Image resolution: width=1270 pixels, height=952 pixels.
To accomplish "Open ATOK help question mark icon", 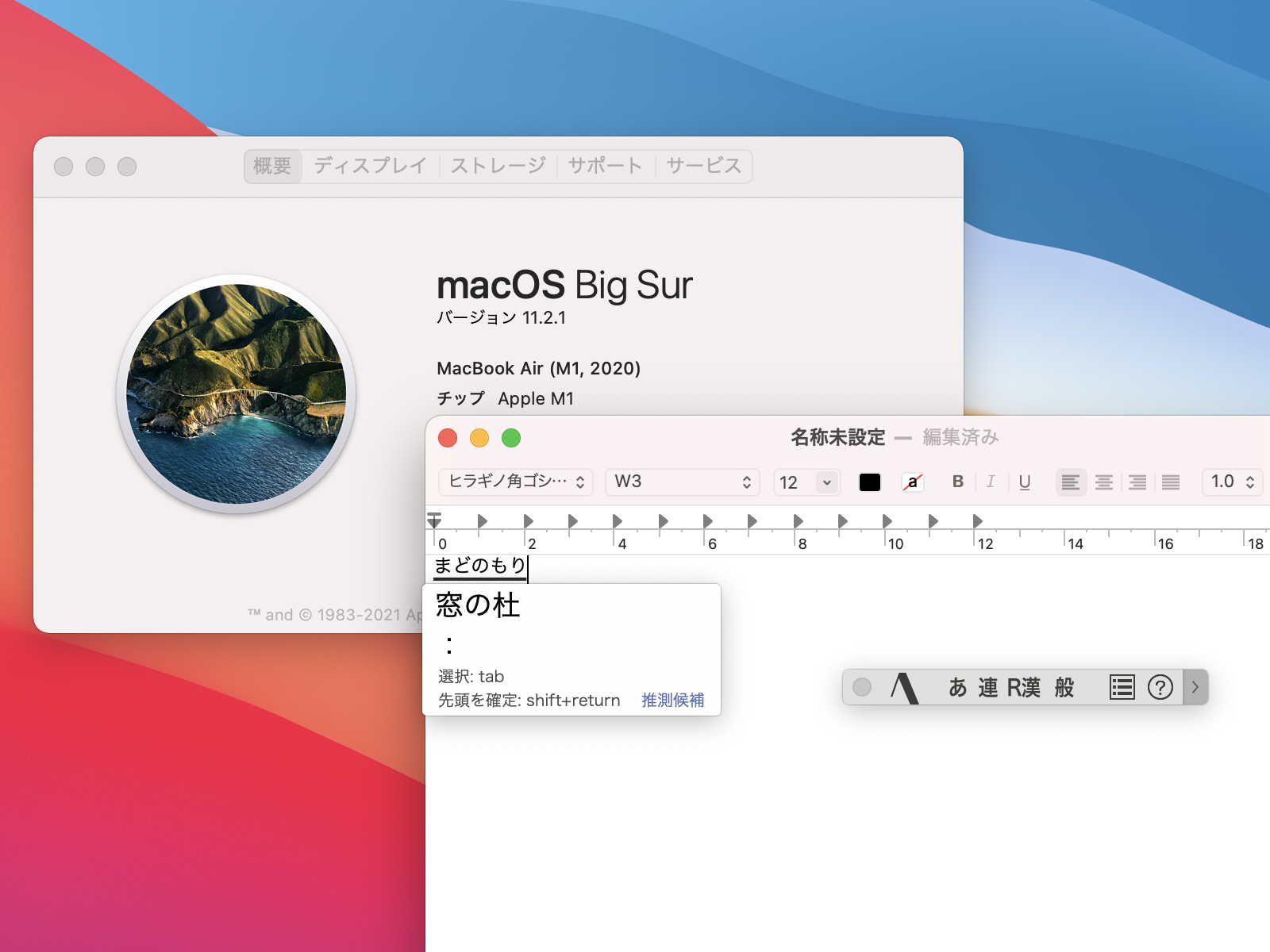I will point(1160,687).
